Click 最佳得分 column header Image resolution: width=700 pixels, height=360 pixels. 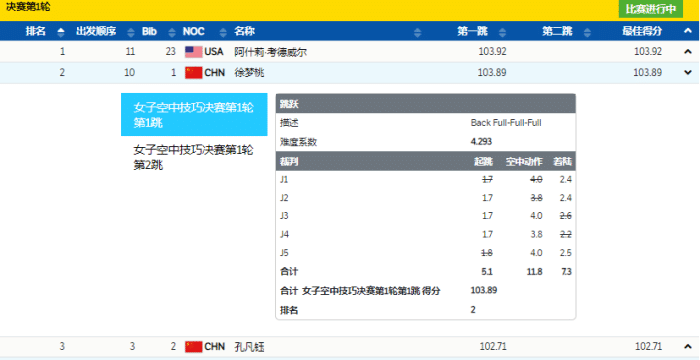click(642, 31)
